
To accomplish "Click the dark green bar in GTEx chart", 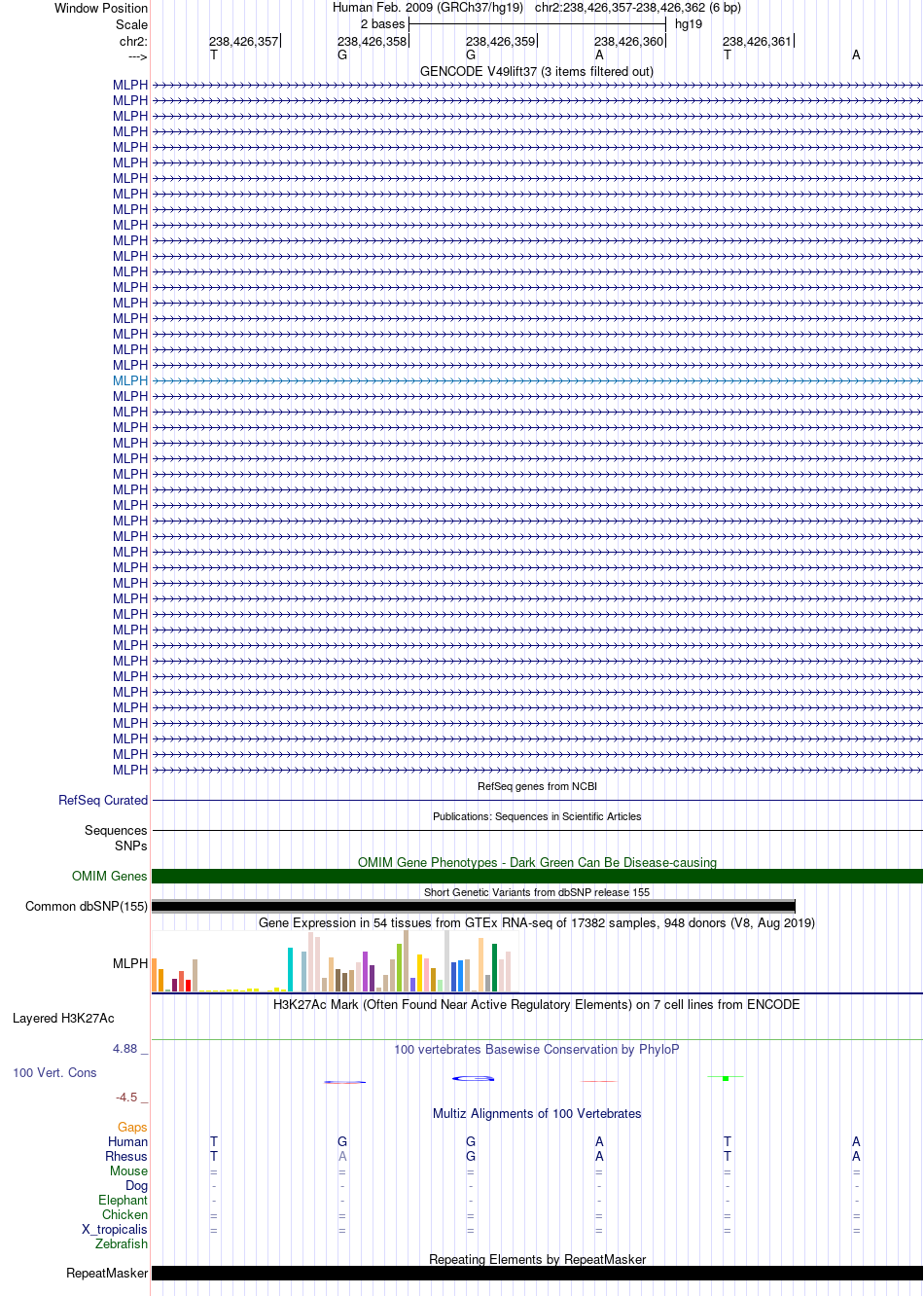I will pyautogui.click(x=495, y=967).
